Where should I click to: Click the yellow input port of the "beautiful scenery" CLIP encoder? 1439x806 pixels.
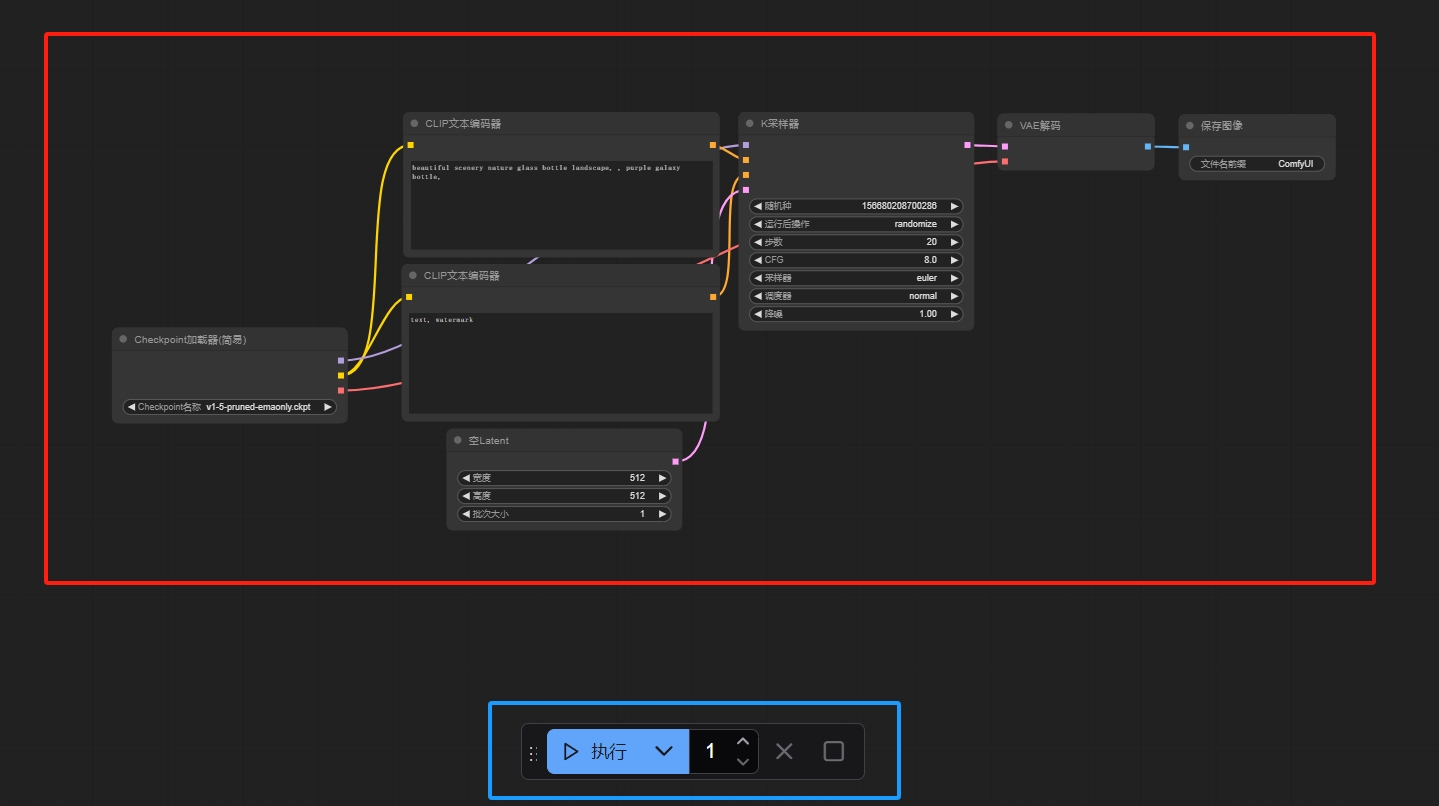pos(411,145)
